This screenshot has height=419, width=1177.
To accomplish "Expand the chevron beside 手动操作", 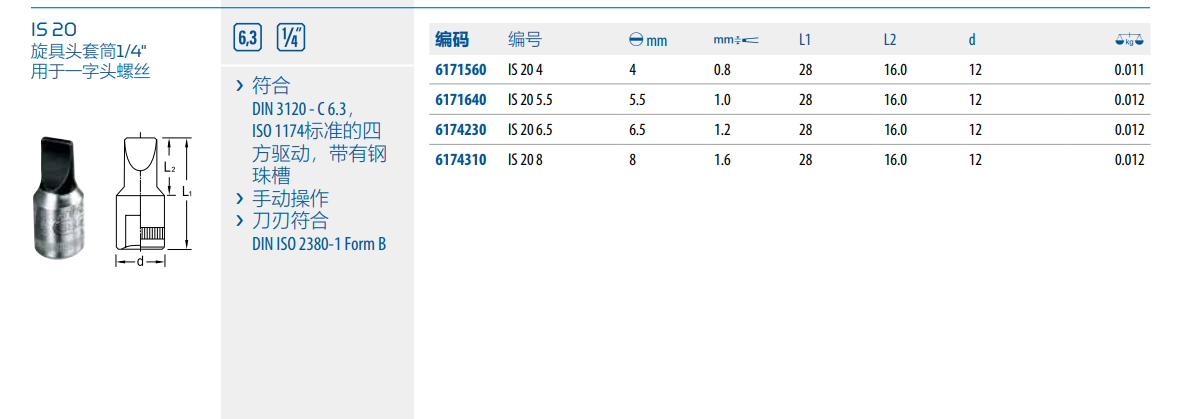I will (x=239, y=198).
